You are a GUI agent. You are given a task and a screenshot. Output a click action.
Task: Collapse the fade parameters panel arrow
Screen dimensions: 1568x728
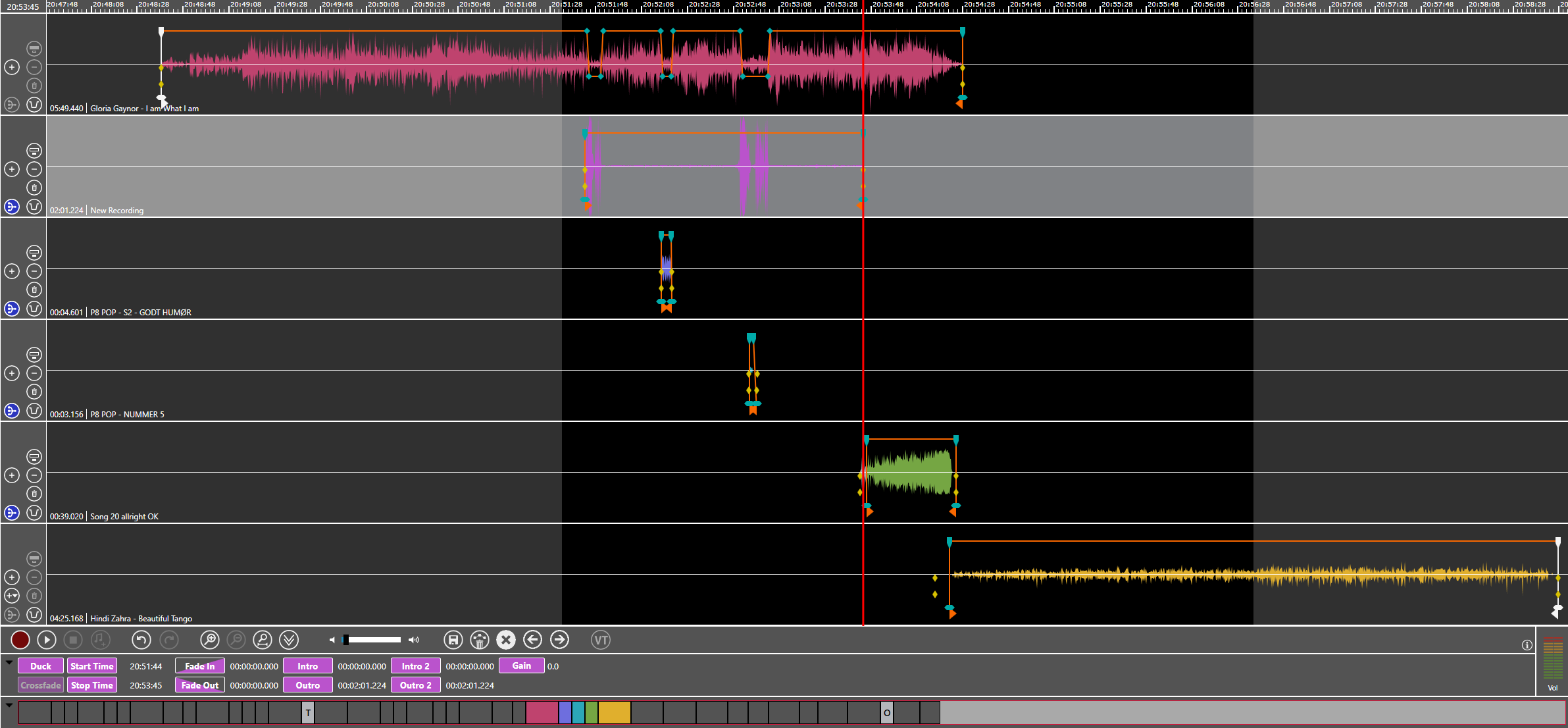(x=9, y=663)
